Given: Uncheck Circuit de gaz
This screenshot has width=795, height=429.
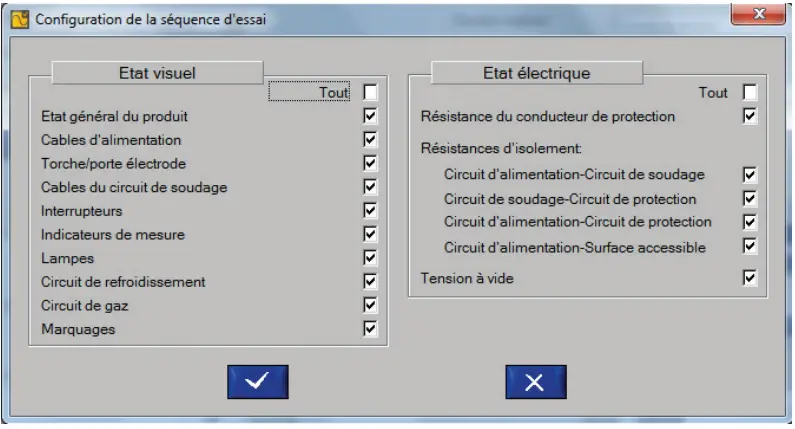Looking at the screenshot, I should point(370,305).
